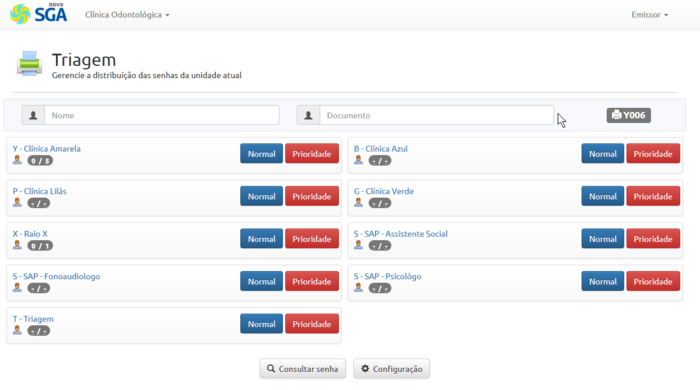The width and height of the screenshot is (700, 390).
Task: Open the S - SAP - Psicológo link
Action: point(388,276)
